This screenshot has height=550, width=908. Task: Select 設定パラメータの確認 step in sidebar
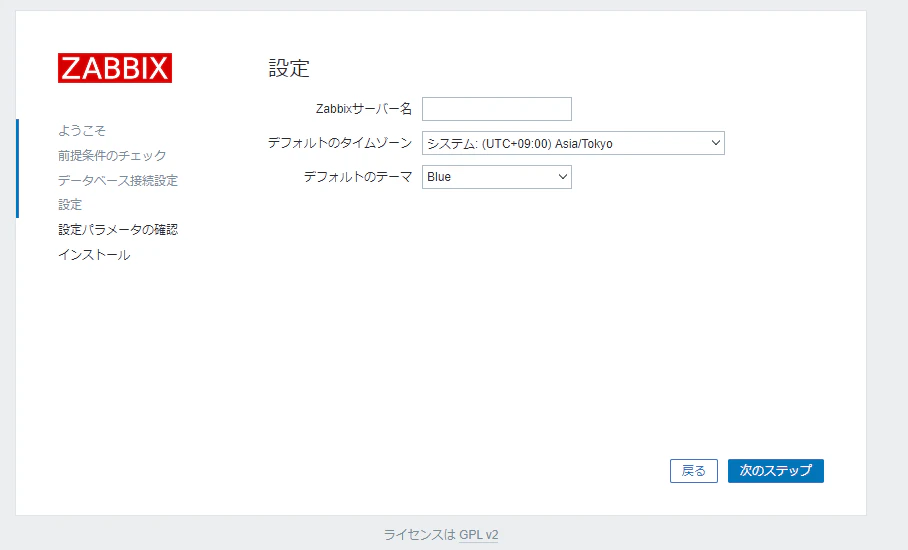pos(118,229)
